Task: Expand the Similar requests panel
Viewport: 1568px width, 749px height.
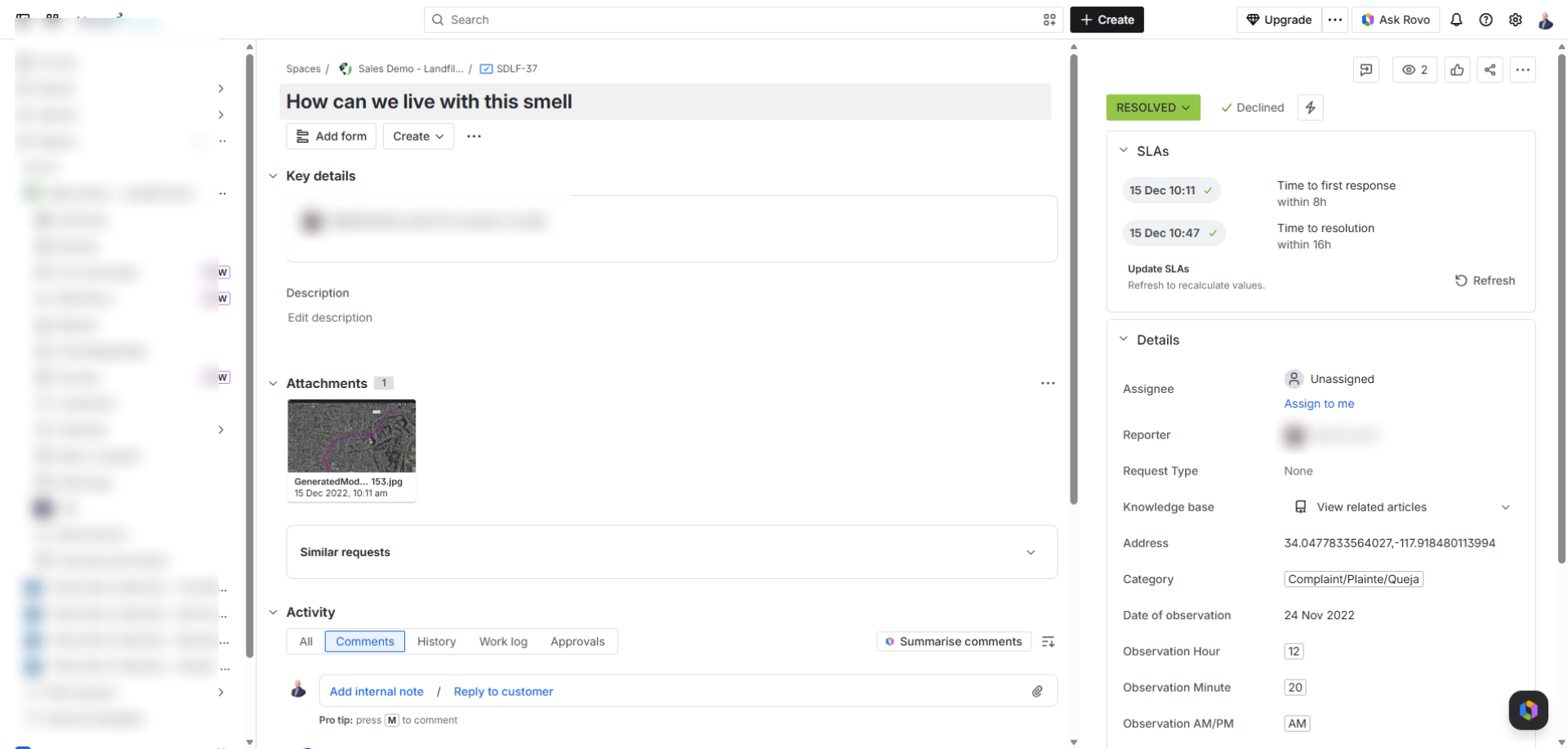Action: click(671, 552)
